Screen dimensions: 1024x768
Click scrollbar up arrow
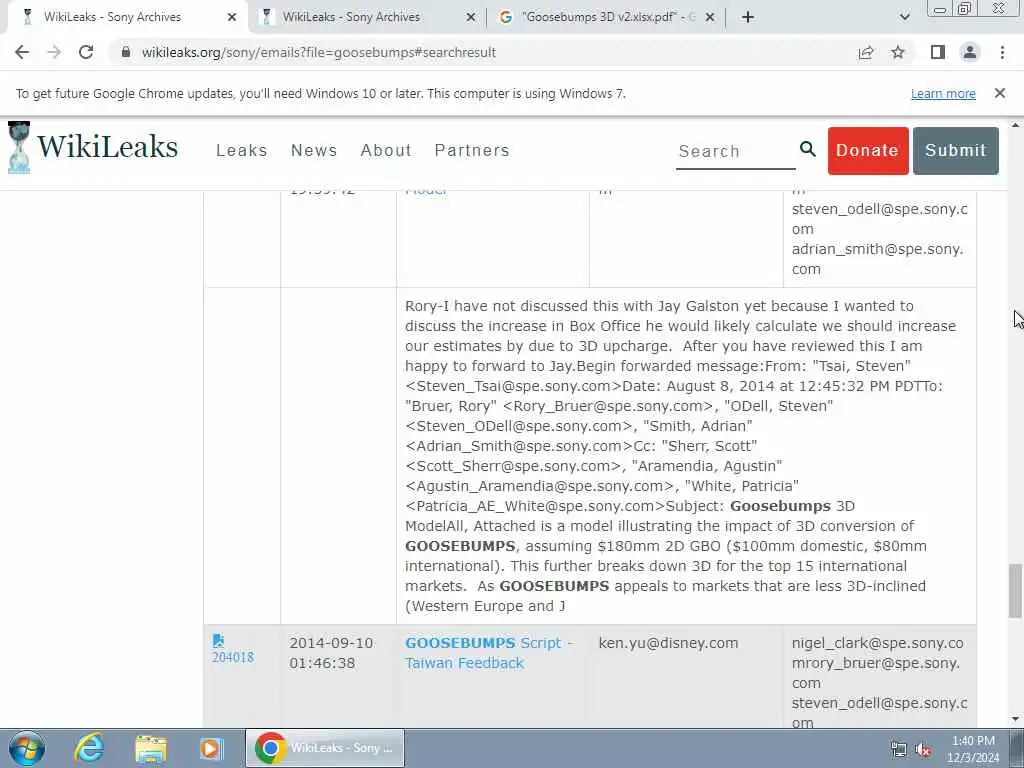(x=1015, y=124)
